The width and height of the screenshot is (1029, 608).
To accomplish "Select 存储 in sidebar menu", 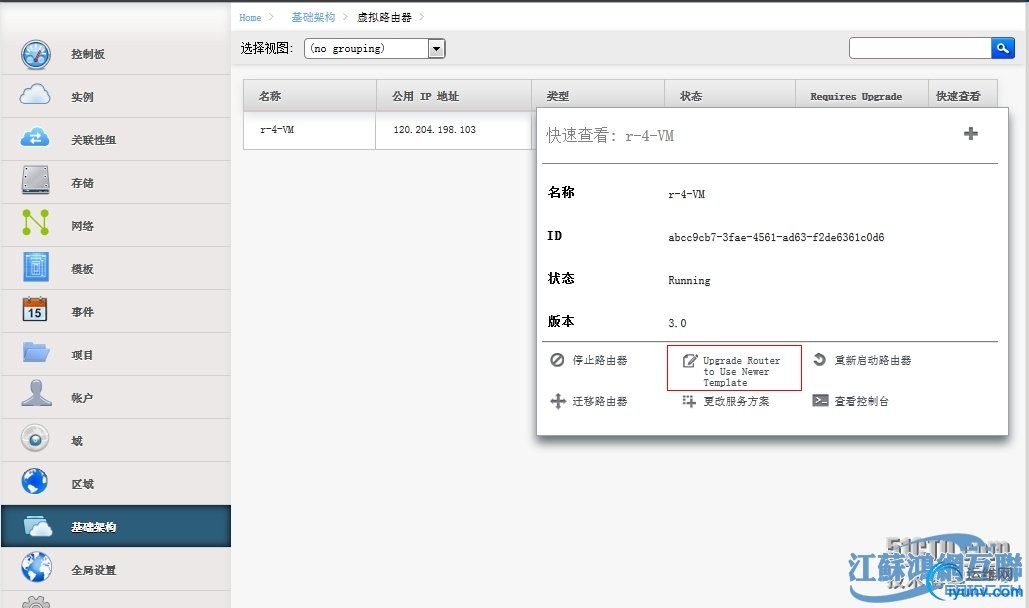I will click(x=116, y=183).
